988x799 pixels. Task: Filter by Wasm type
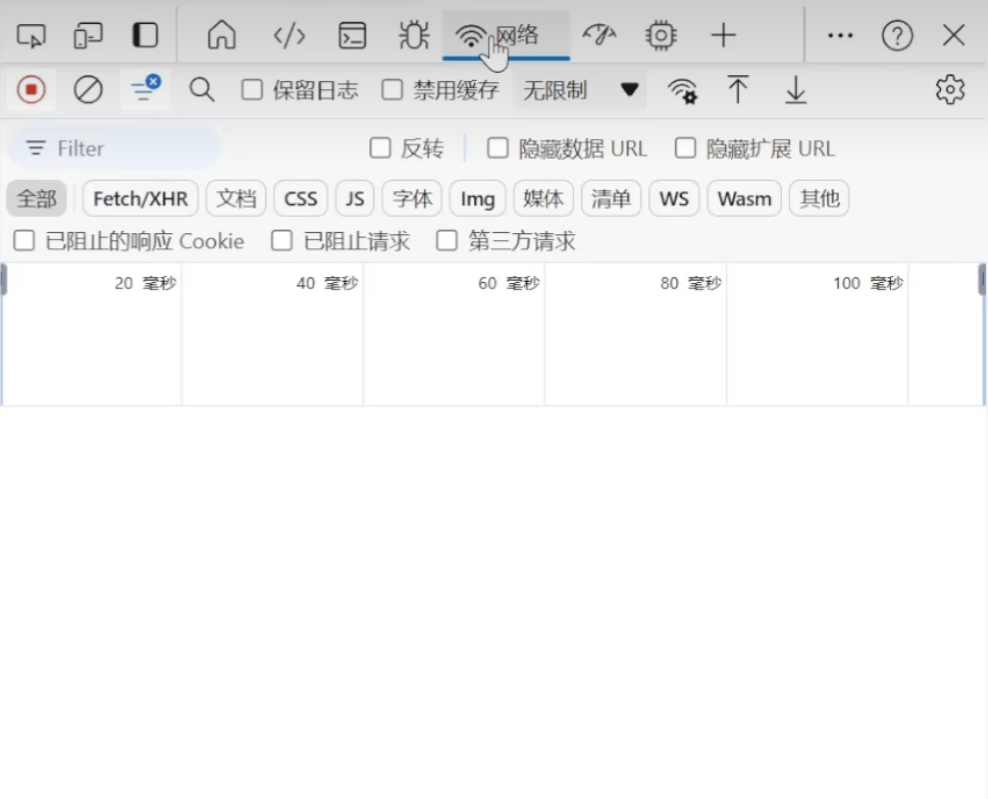[x=744, y=198]
